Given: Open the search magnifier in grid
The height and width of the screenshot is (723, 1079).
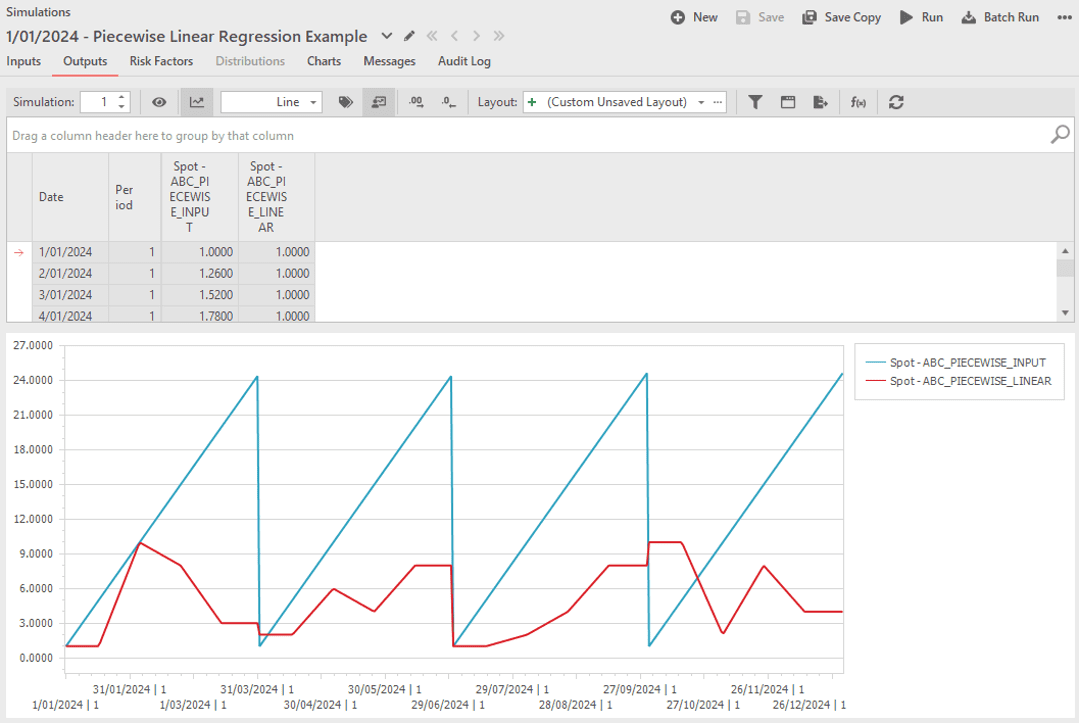Looking at the screenshot, I should (x=1060, y=135).
